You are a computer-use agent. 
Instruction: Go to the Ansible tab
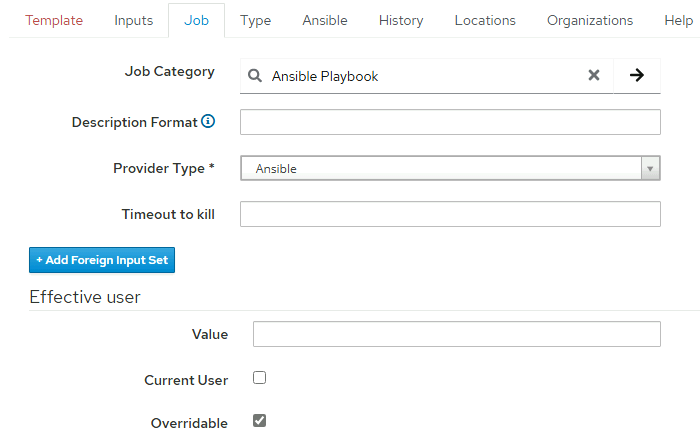coord(325,21)
